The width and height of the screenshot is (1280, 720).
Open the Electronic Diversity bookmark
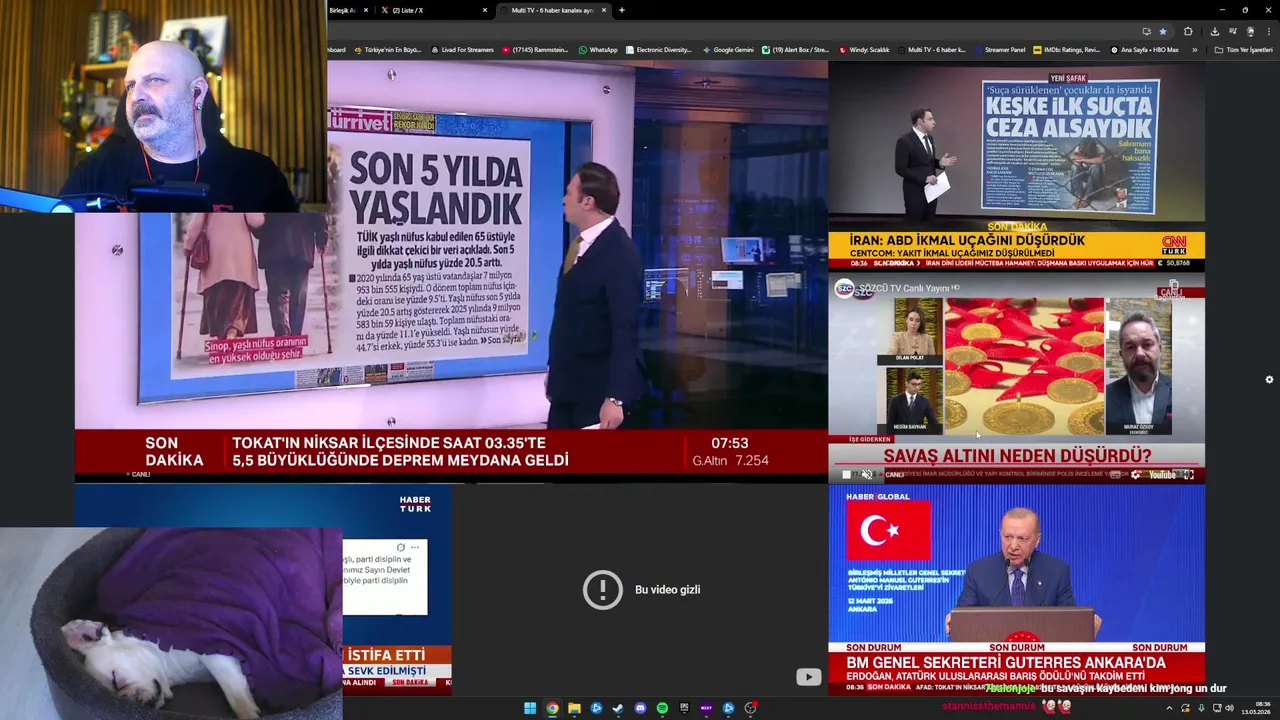click(659, 50)
